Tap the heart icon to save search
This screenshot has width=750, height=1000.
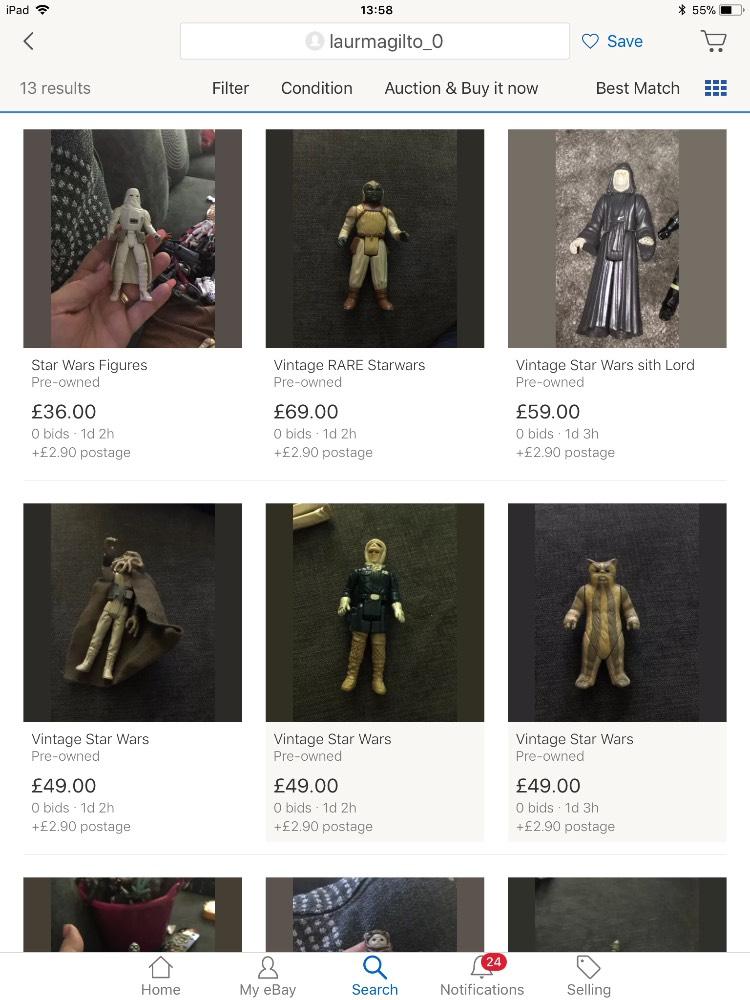591,41
